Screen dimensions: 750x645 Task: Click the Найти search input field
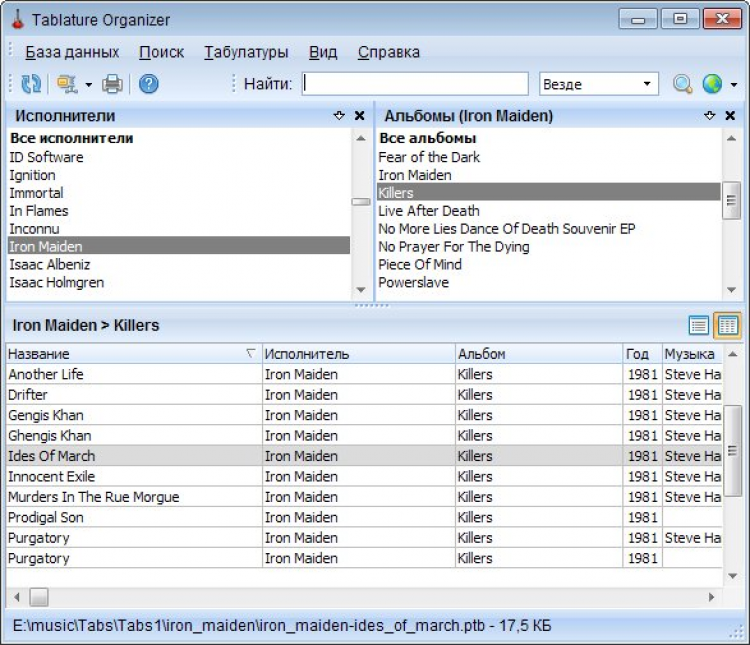pos(415,84)
